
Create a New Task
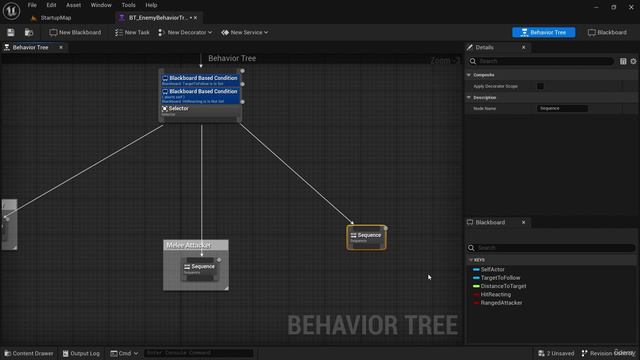click(132, 32)
